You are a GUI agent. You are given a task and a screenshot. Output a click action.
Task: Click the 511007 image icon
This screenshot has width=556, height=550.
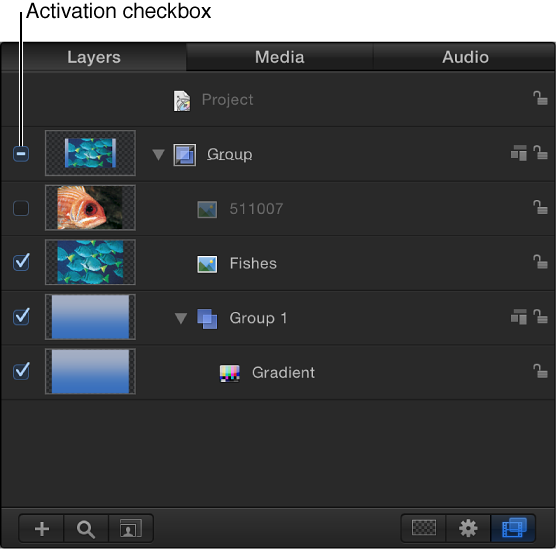(x=207, y=209)
